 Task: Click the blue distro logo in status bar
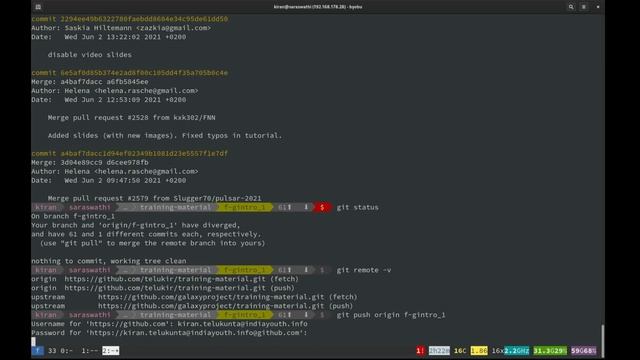coord(38,351)
